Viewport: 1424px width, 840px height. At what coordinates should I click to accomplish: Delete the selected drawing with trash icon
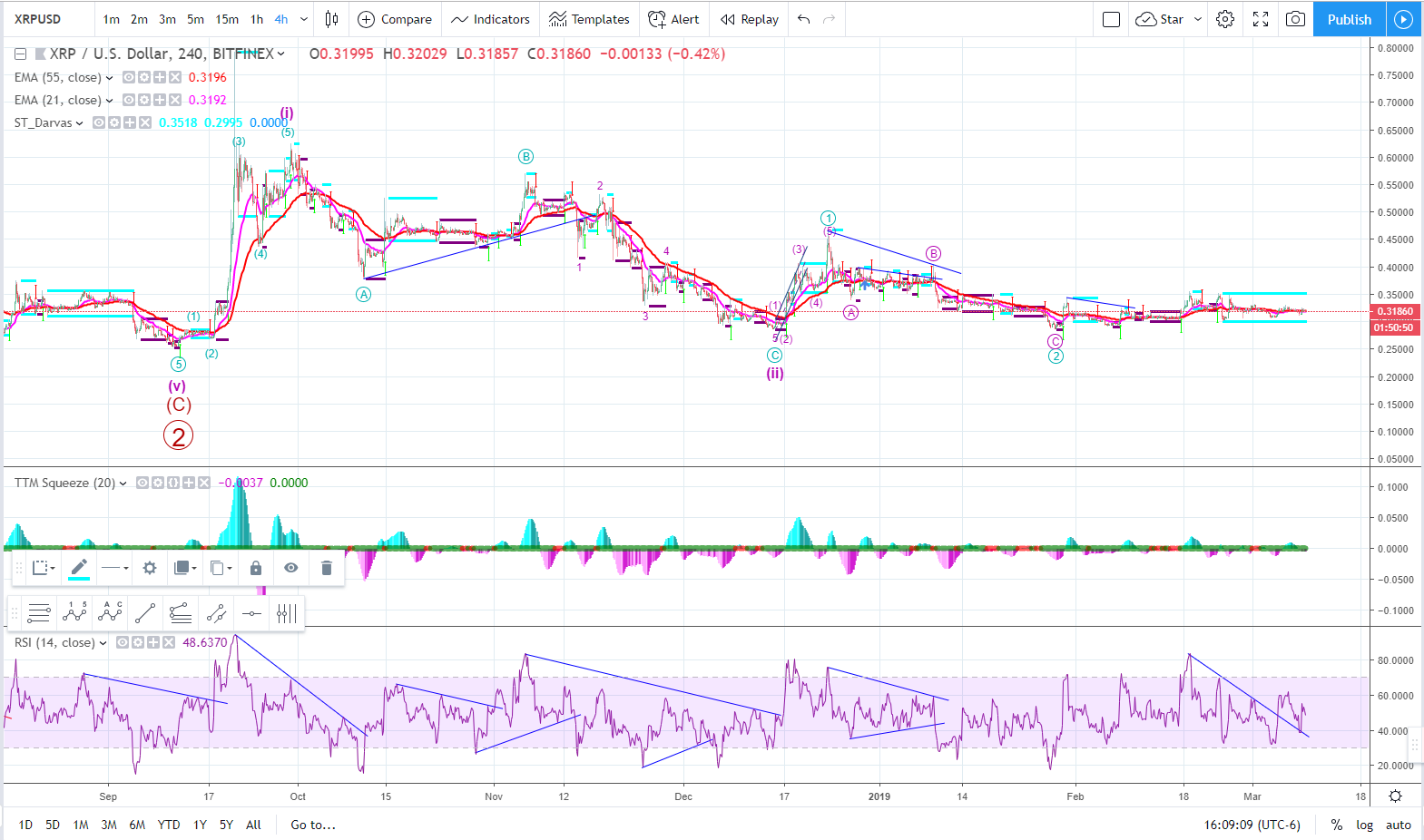327,568
